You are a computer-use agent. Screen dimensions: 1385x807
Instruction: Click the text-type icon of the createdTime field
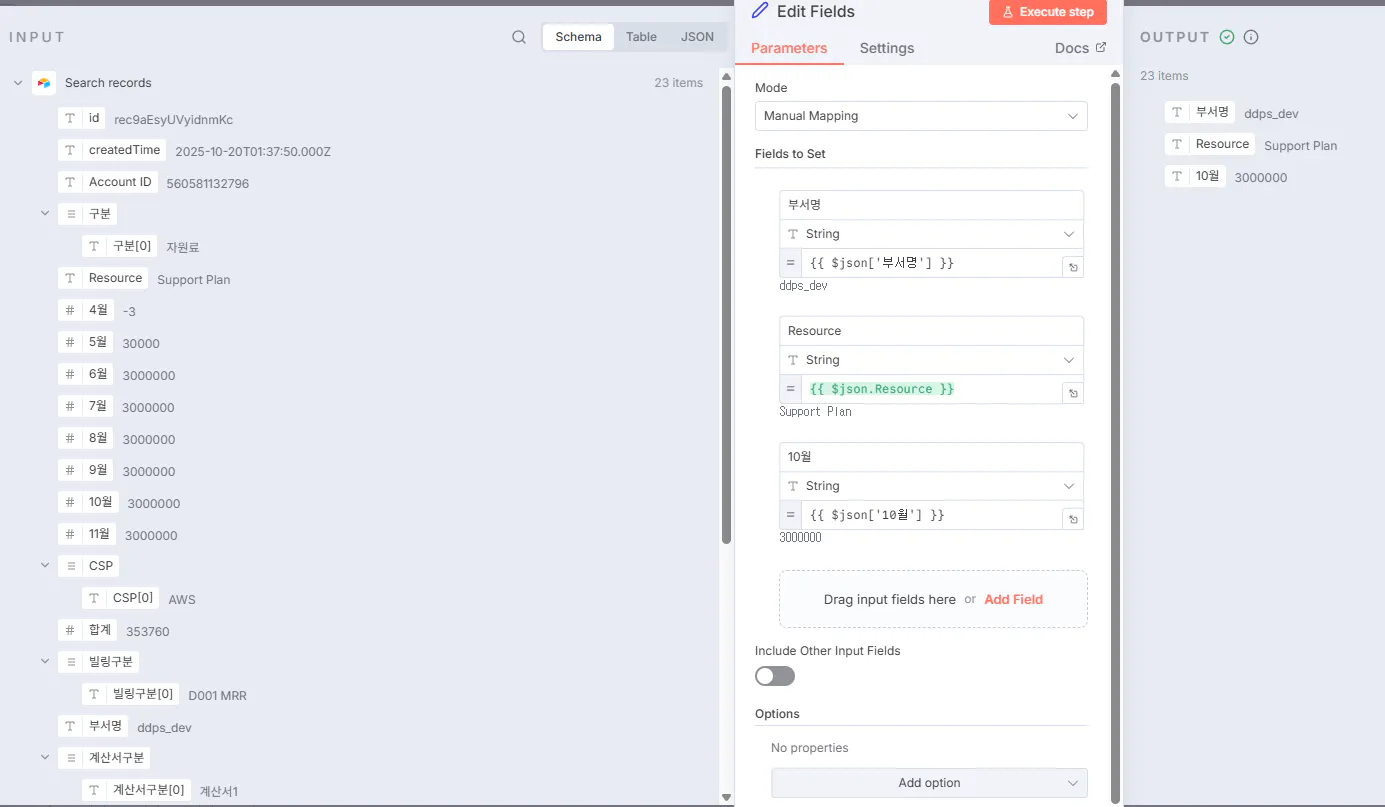coord(70,150)
